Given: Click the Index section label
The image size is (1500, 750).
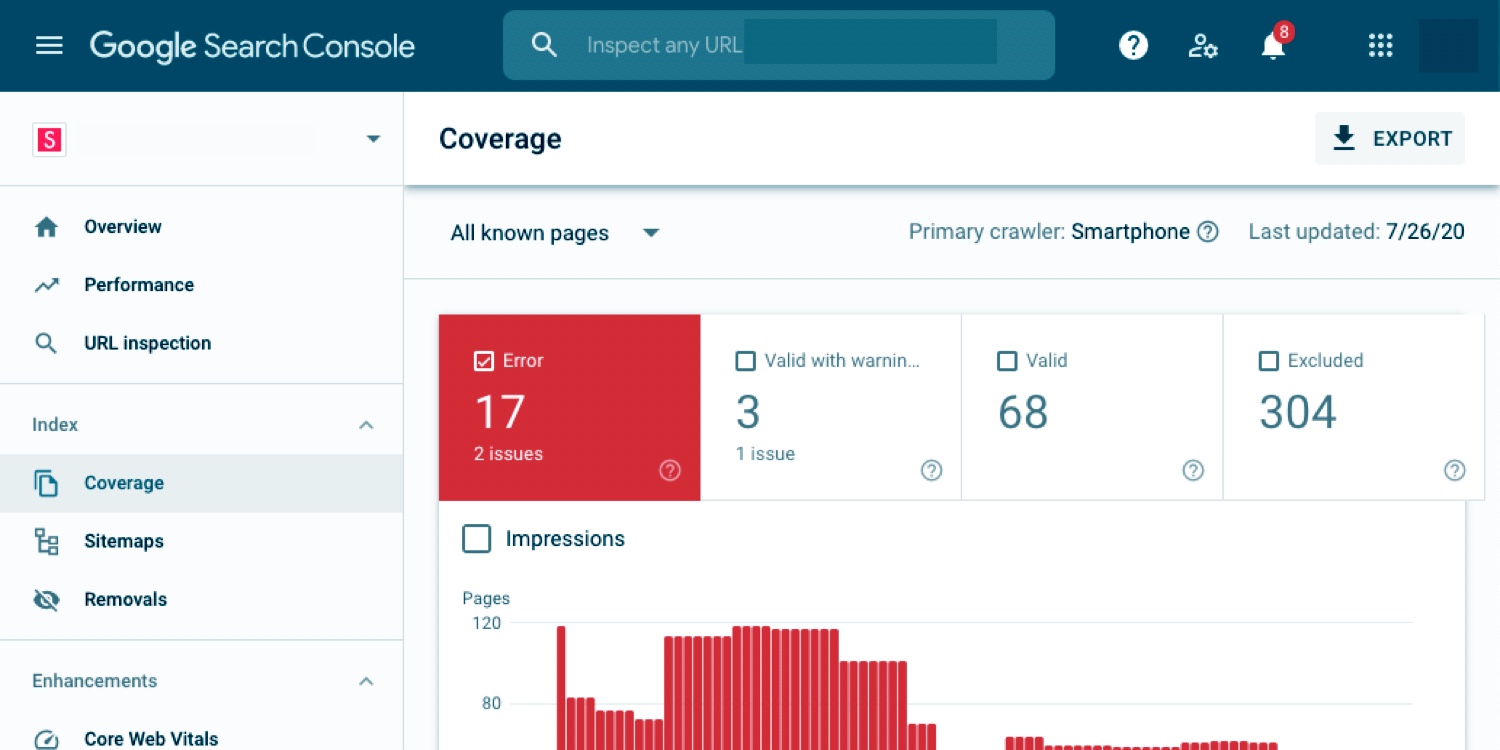Looking at the screenshot, I should 55,425.
